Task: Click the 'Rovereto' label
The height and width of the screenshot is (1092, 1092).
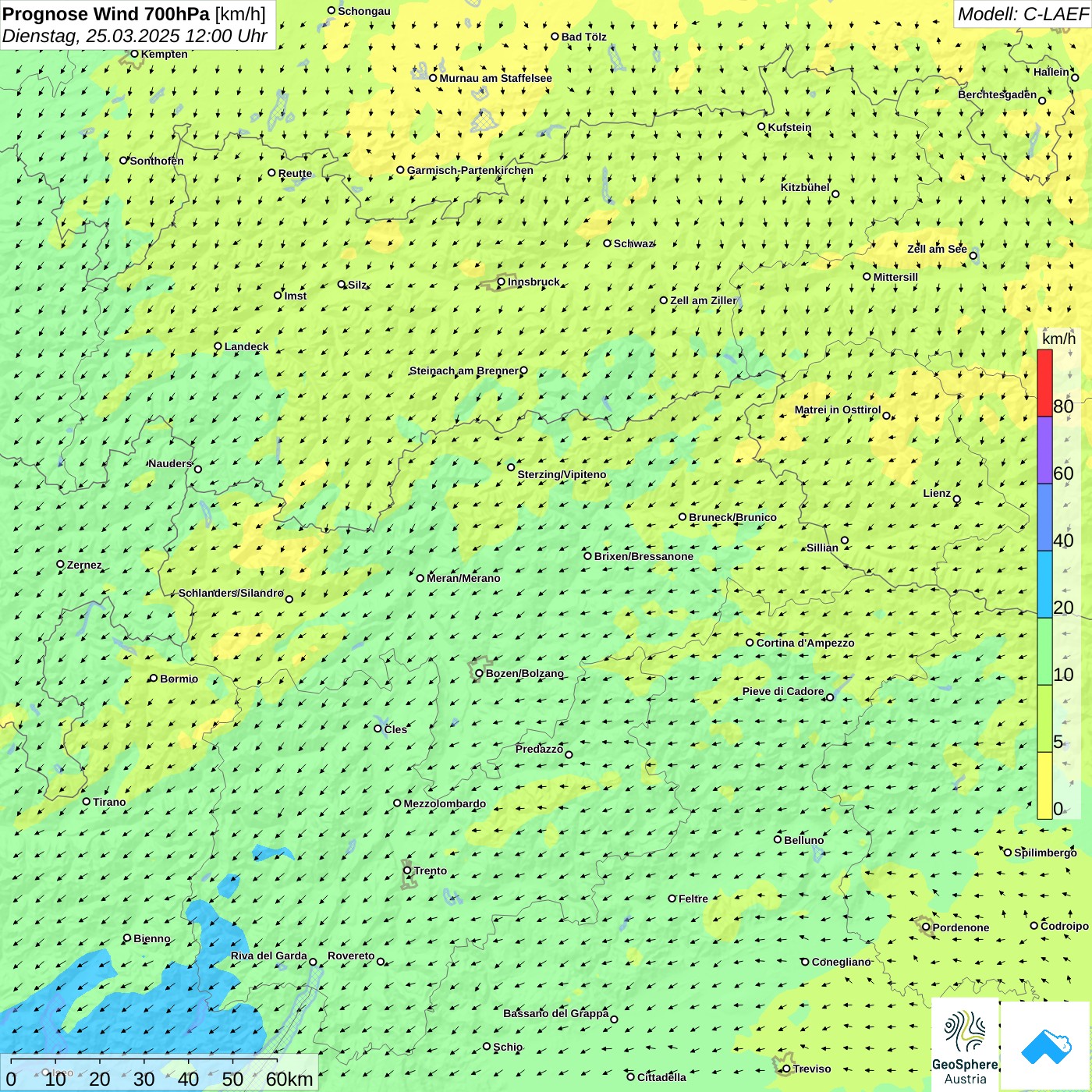Action: coord(351,955)
